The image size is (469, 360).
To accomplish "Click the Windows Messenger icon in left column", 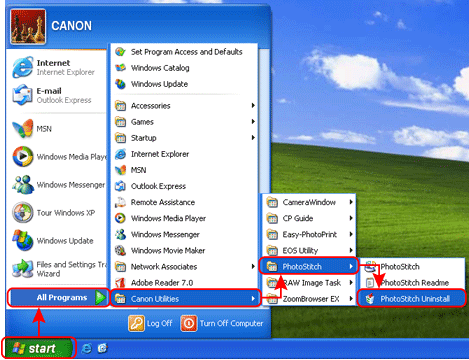I will tap(22, 184).
